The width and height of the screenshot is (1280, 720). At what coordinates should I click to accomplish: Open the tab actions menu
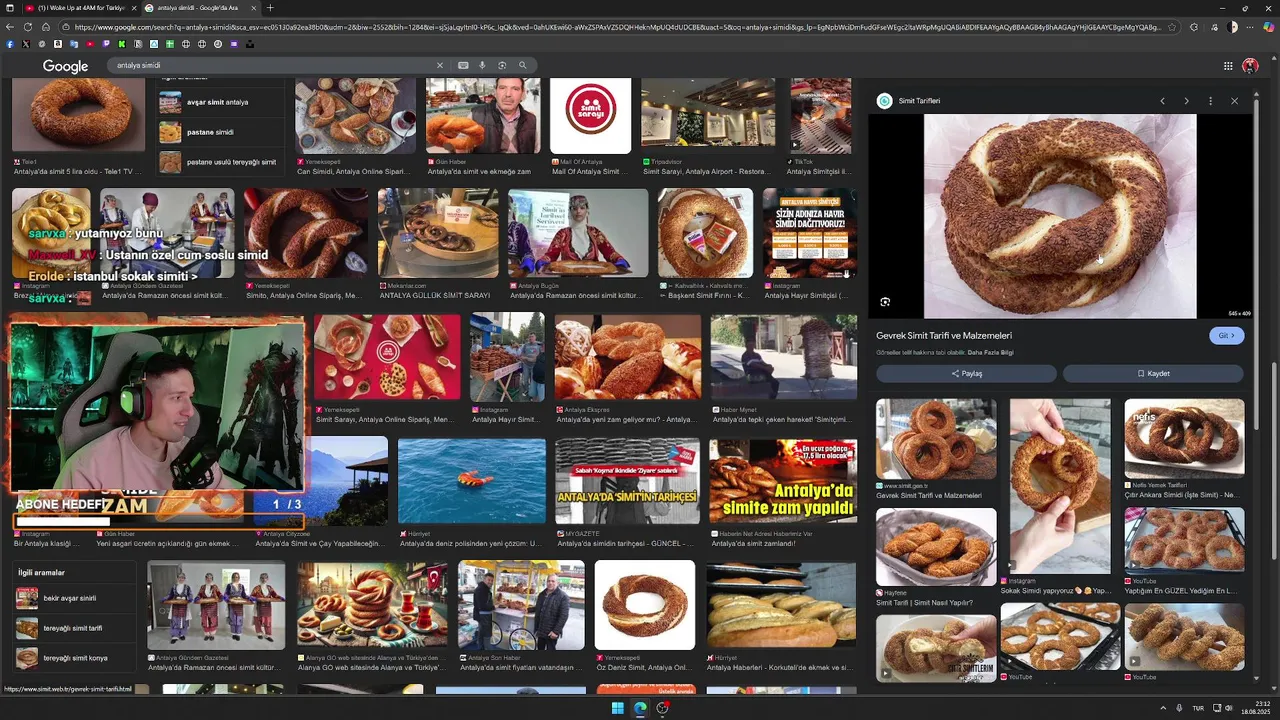tap(11, 8)
